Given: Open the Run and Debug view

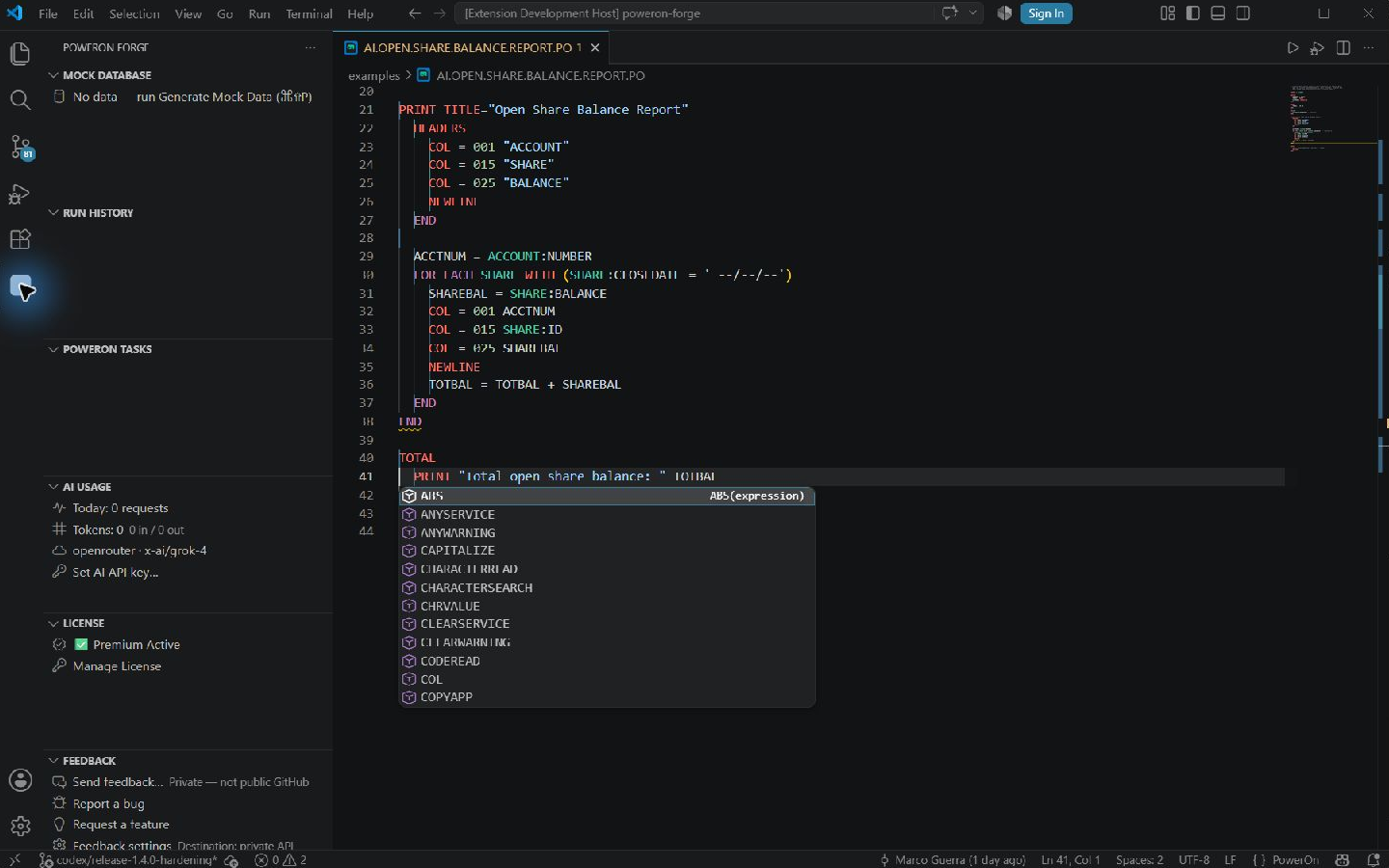Looking at the screenshot, I should [x=20, y=194].
